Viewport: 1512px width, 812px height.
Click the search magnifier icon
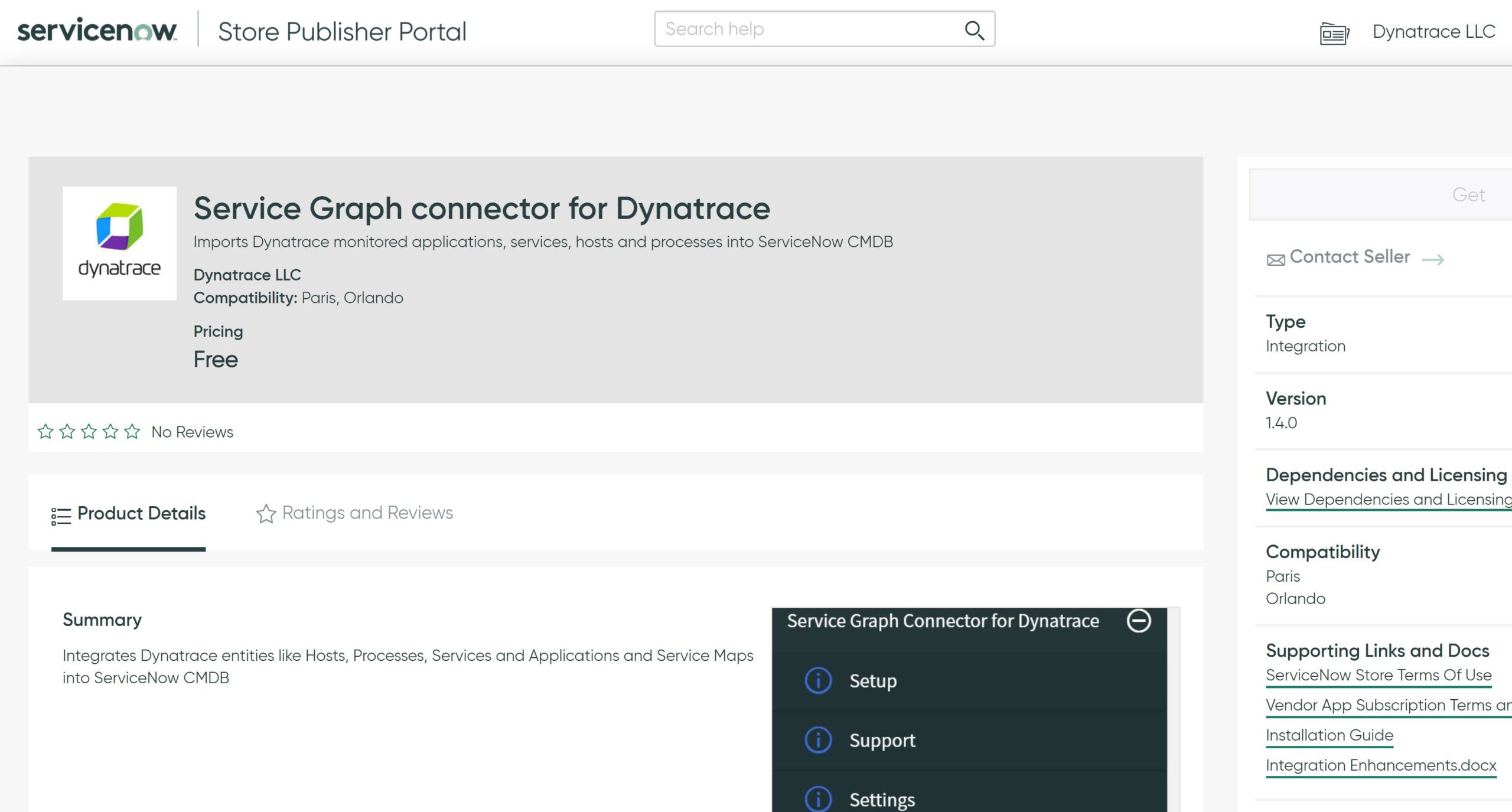click(x=974, y=30)
